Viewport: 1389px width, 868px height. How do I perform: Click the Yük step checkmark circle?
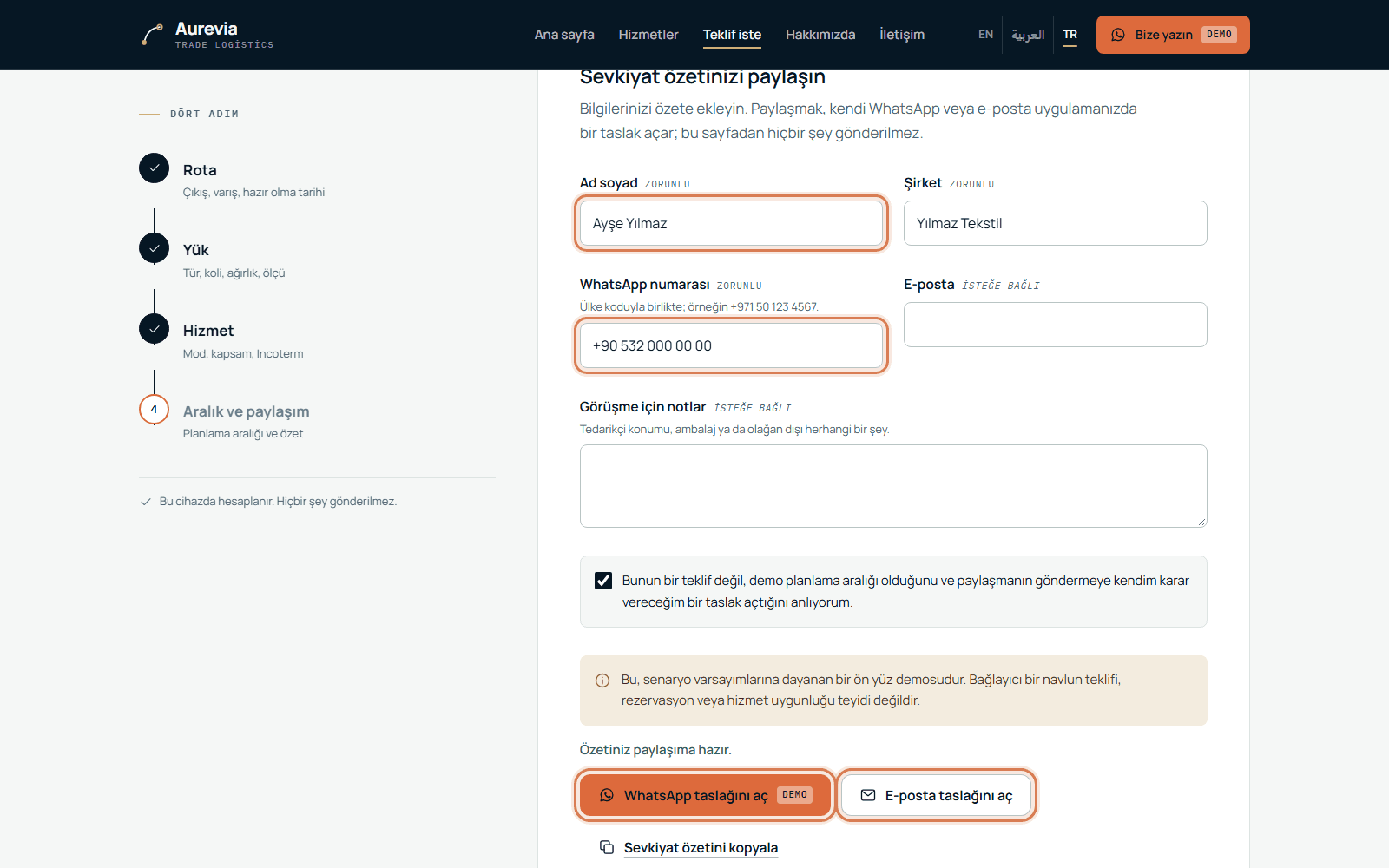click(x=154, y=248)
